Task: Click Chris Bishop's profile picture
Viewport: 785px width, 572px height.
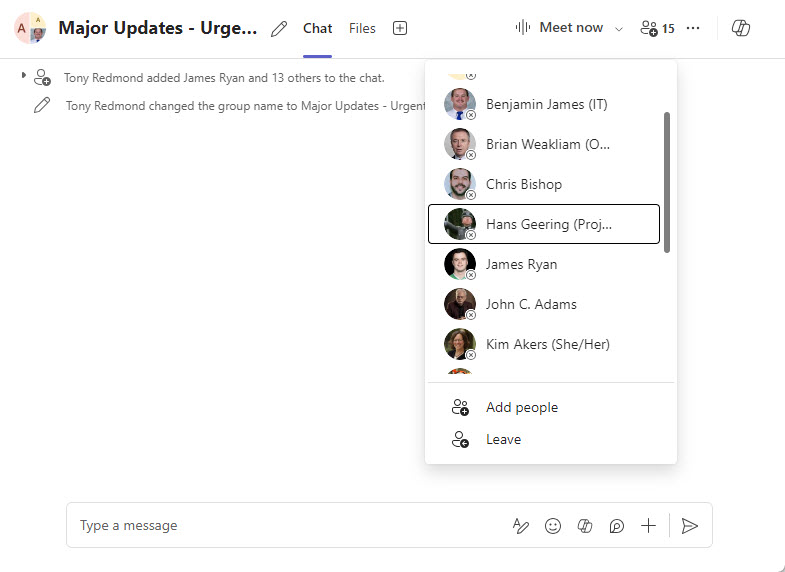Action: click(x=460, y=184)
